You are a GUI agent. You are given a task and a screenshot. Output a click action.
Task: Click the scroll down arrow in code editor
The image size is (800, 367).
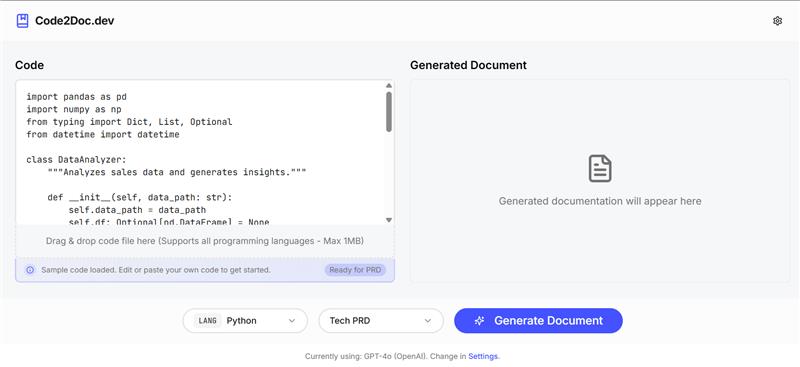pos(389,220)
